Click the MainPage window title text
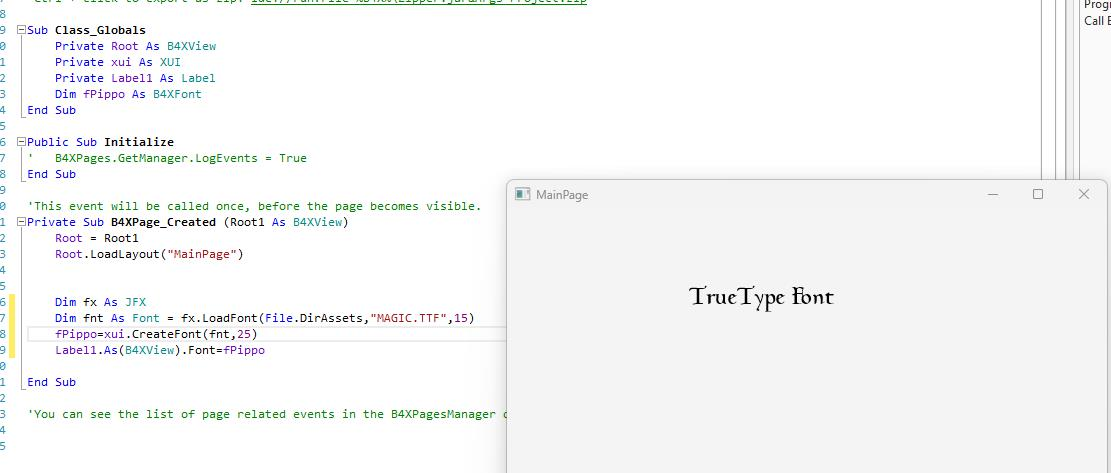The image size is (1111, 473). coord(562,195)
